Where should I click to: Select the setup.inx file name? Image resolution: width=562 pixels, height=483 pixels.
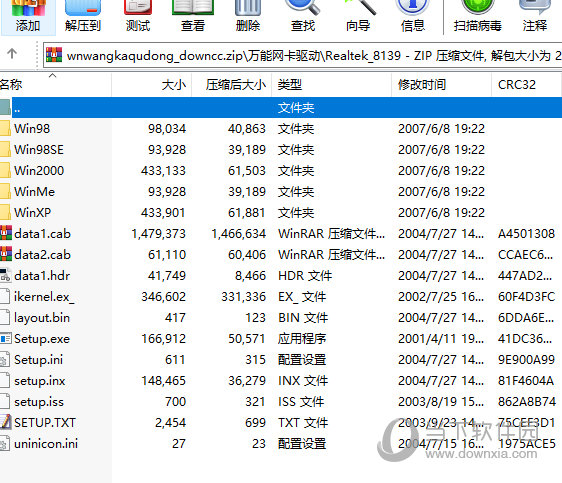[x=39, y=381]
